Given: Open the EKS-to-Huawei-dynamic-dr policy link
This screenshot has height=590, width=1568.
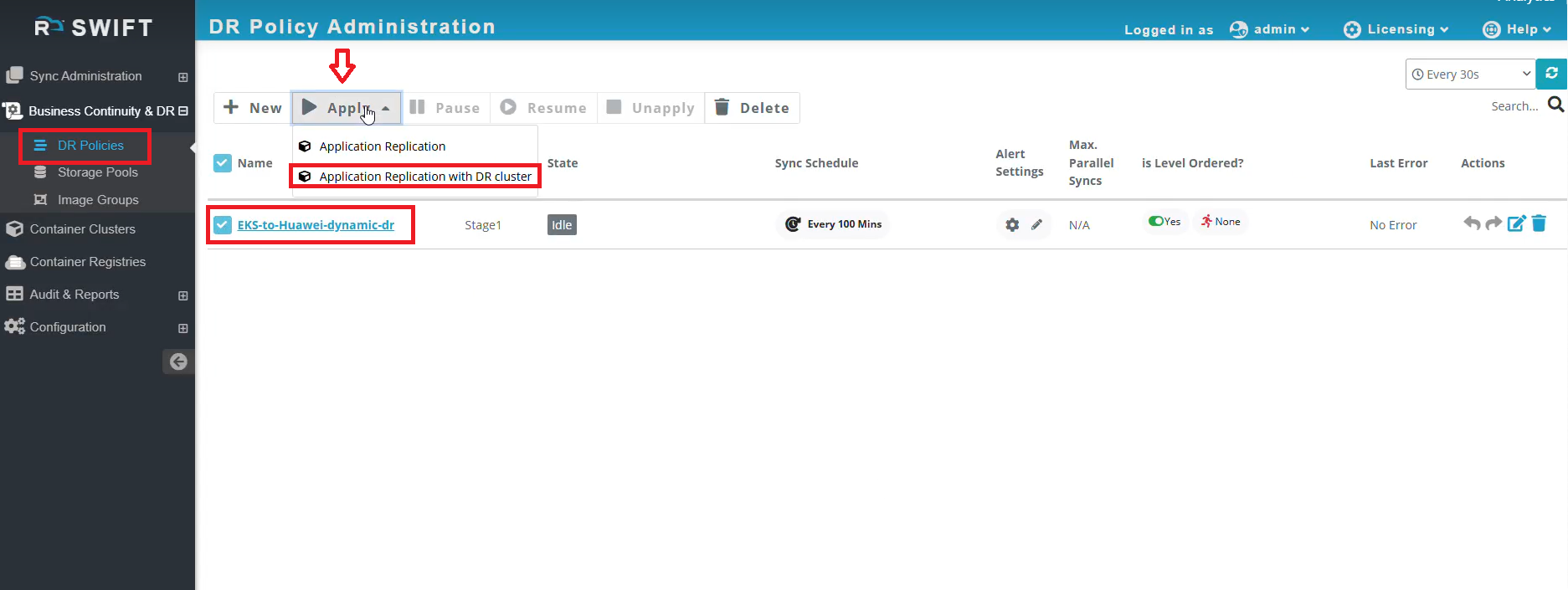Looking at the screenshot, I should coord(316,225).
